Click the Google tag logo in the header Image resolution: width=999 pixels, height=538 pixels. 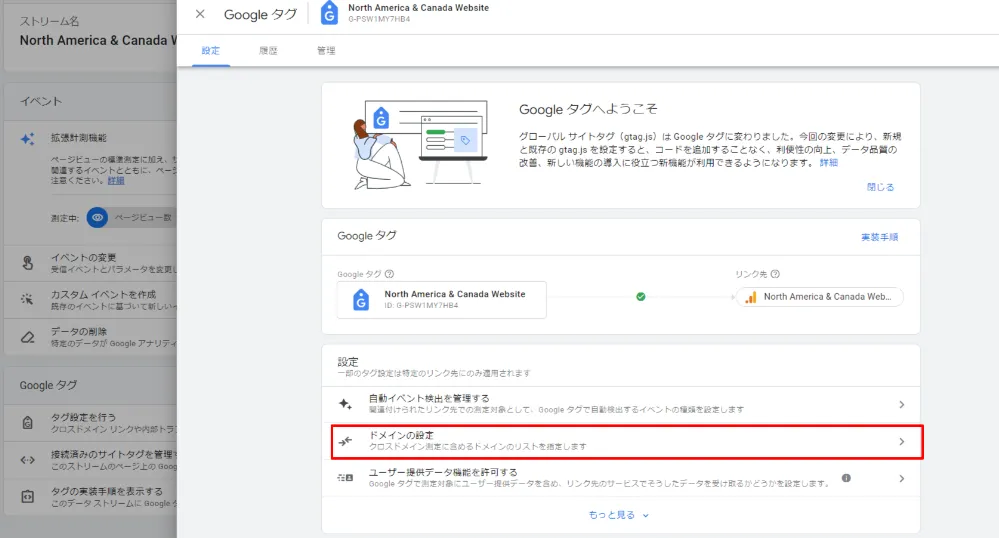[329, 13]
